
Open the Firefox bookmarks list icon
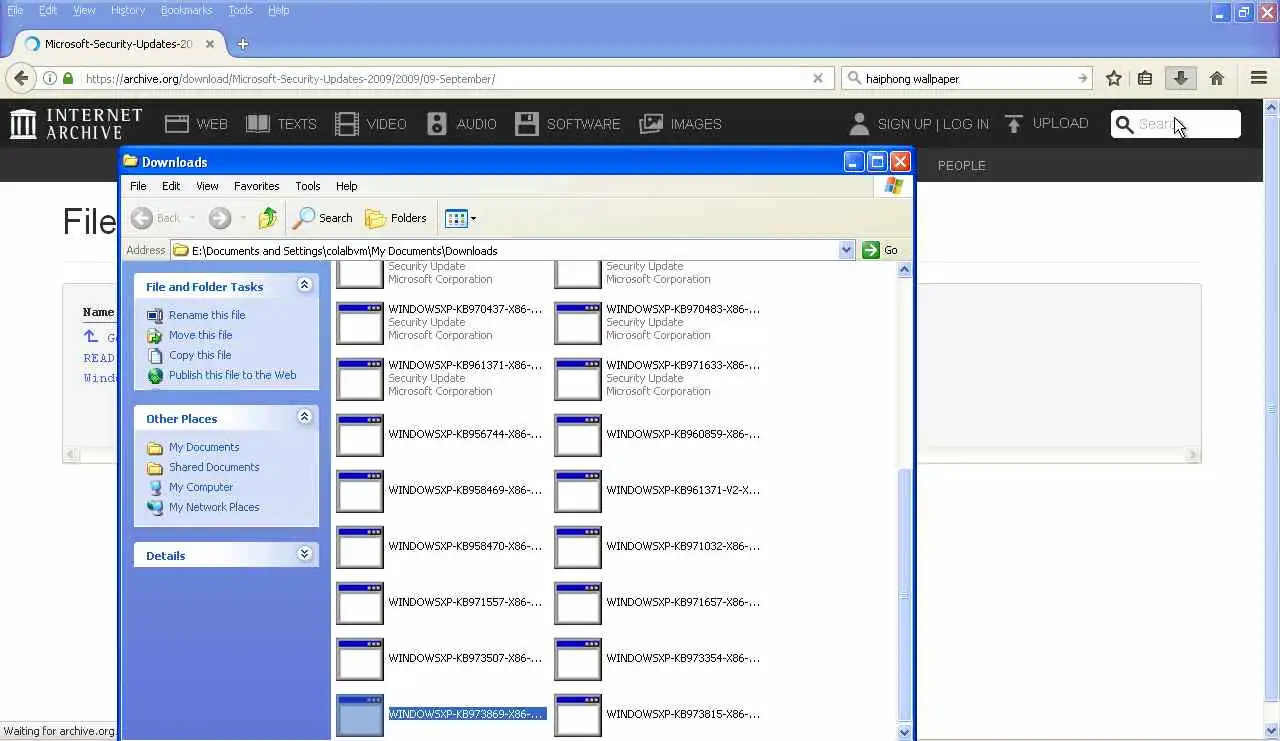click(1145, 78)
